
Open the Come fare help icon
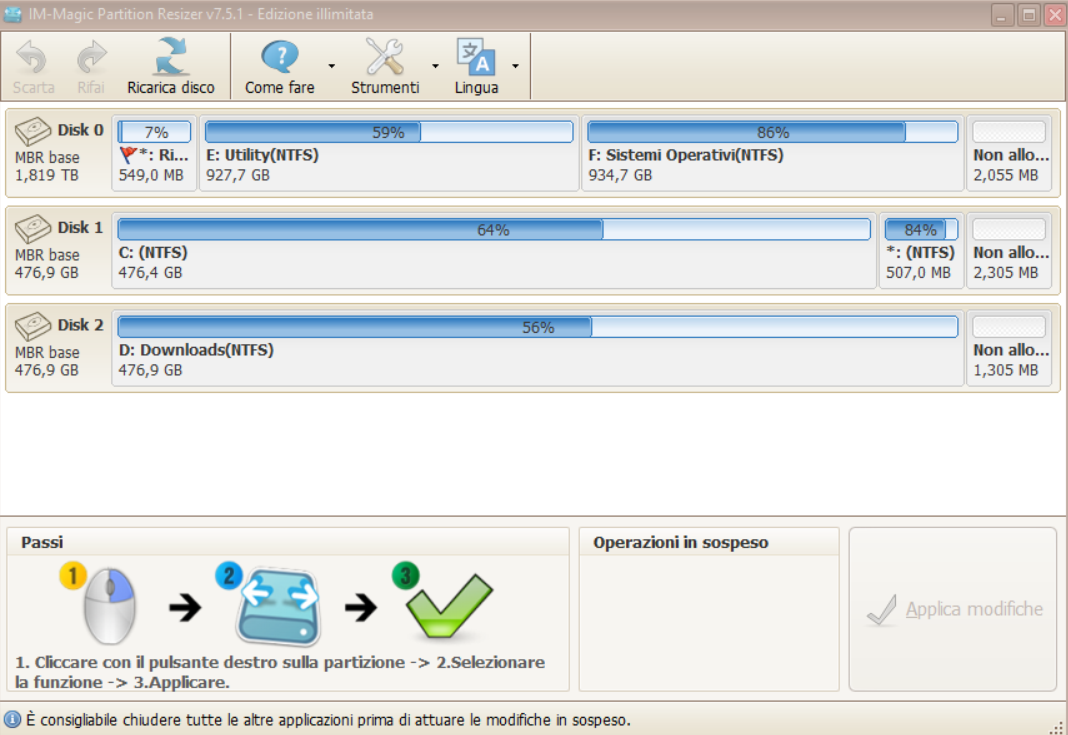pyautogui.click(x=280, y=57)
